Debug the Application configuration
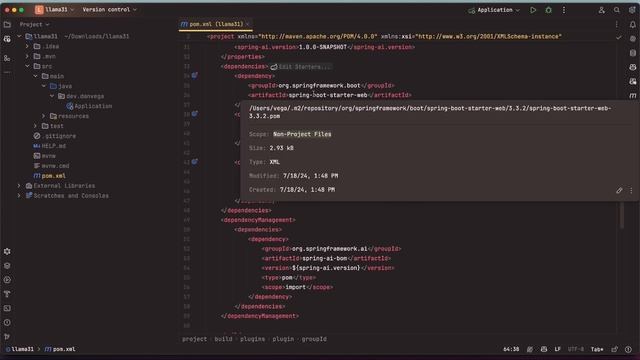Image resolution: width=640 pixels, height=360 pixels. click(549, 10)
